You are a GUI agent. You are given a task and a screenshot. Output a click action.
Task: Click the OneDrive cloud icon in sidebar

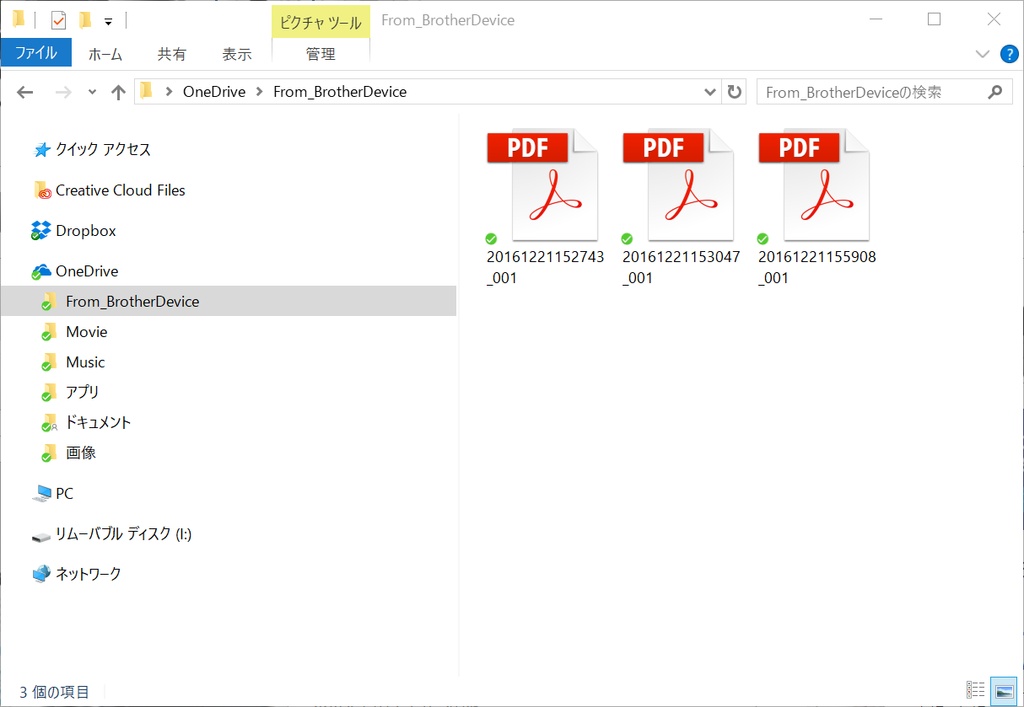tap(41, 271)
